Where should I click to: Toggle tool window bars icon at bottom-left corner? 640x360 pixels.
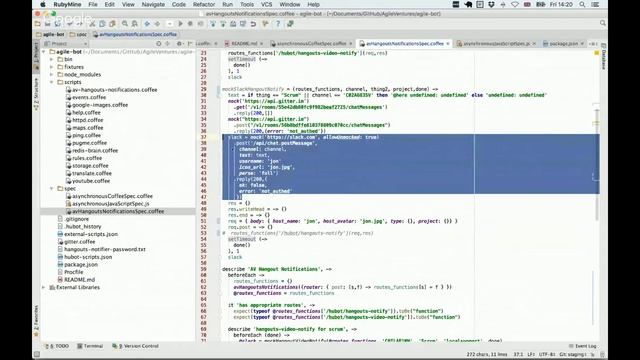(37, 354)
